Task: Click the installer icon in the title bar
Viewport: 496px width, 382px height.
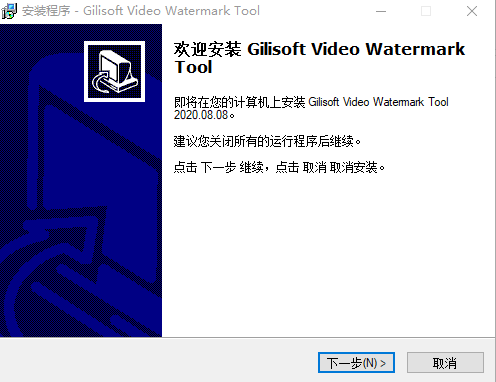Action: 9,11
